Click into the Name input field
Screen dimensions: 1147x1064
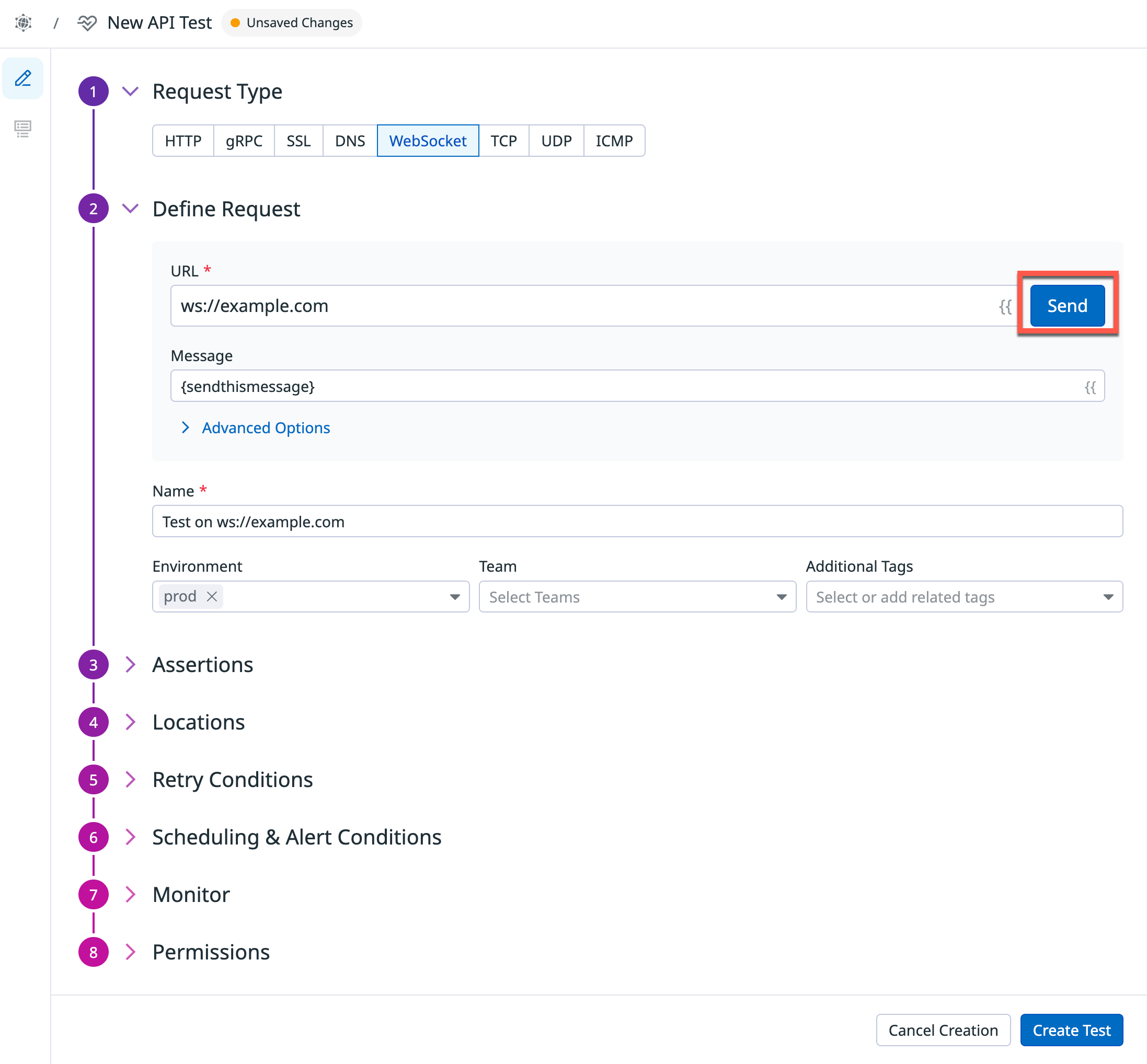(637, 522)
